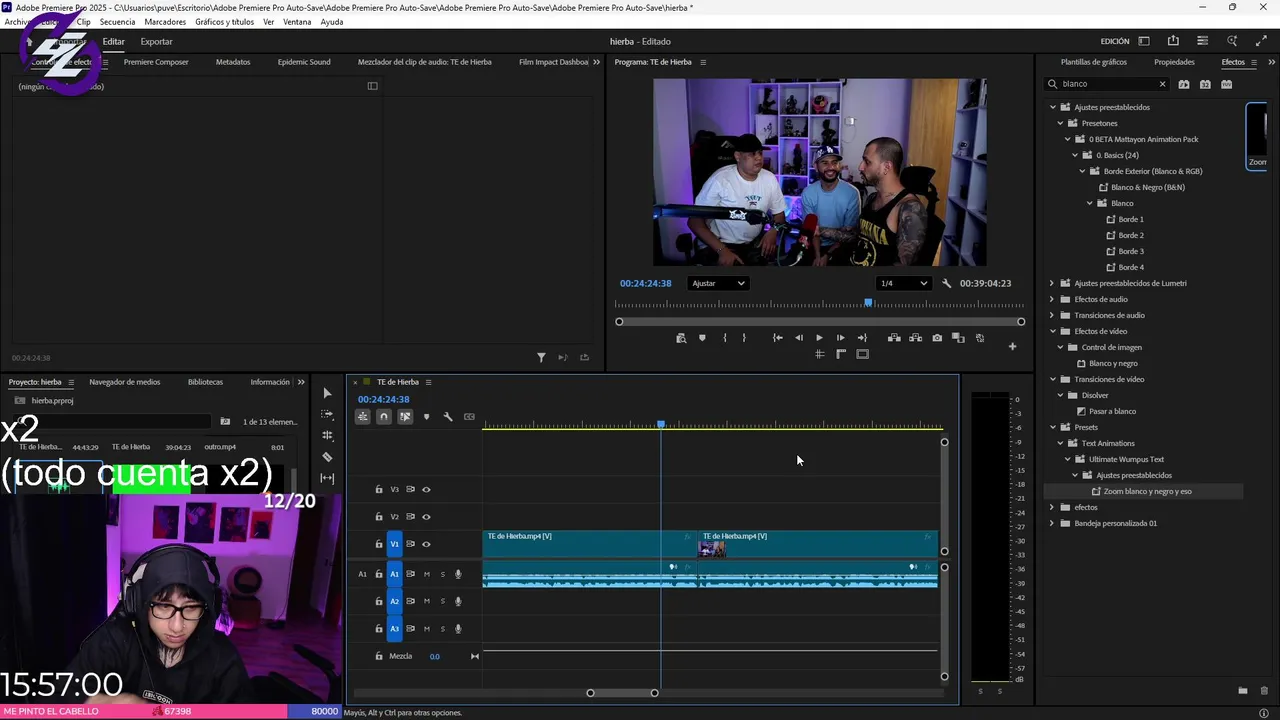Switch to the Propiedades panel tab

pos(1174,62)
